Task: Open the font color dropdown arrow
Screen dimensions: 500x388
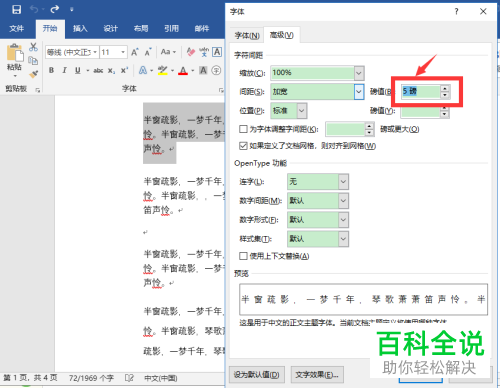Action: (193, 71)
